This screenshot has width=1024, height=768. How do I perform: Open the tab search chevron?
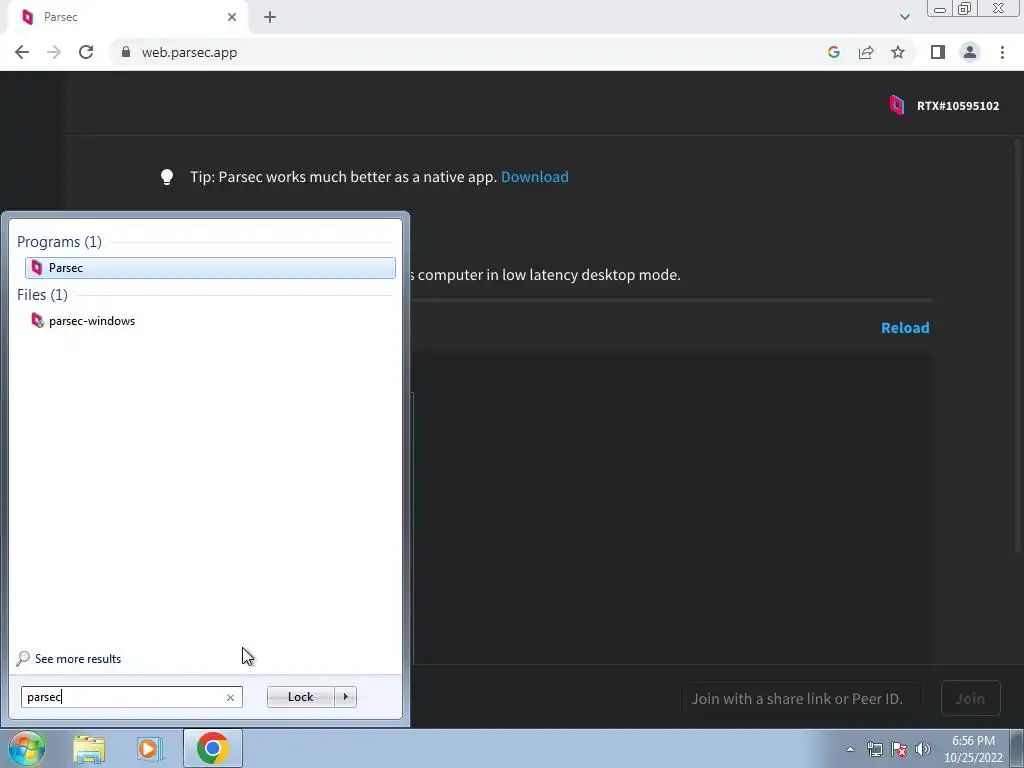(904, 17)
